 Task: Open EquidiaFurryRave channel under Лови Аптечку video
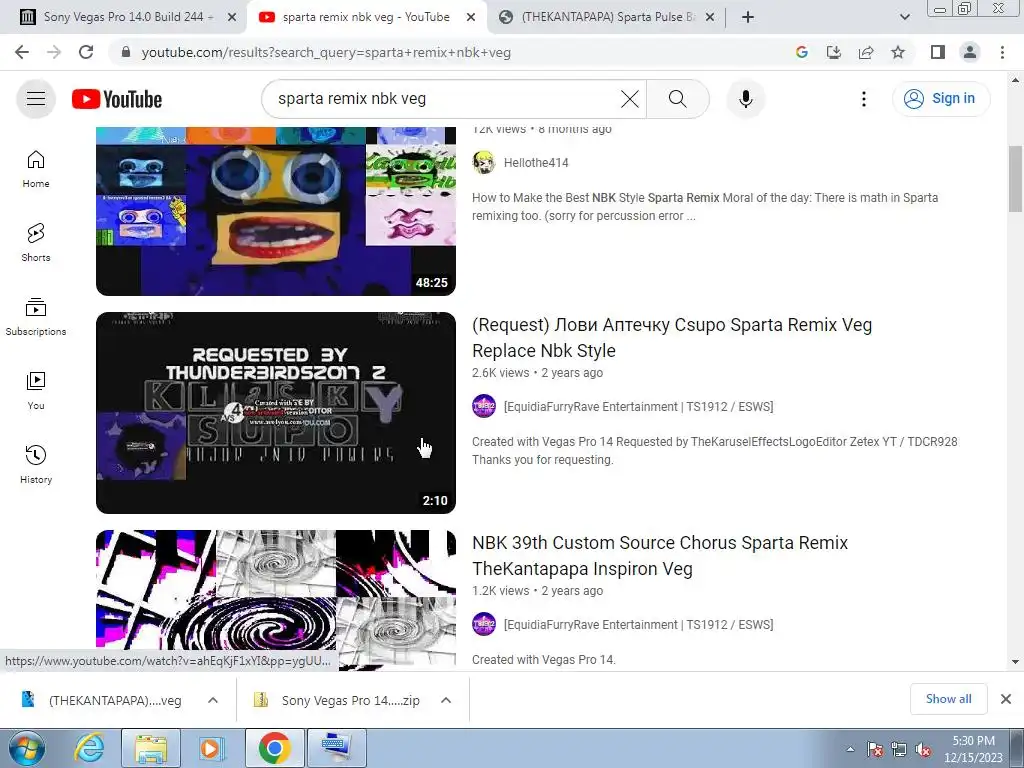tap(638, 407)
